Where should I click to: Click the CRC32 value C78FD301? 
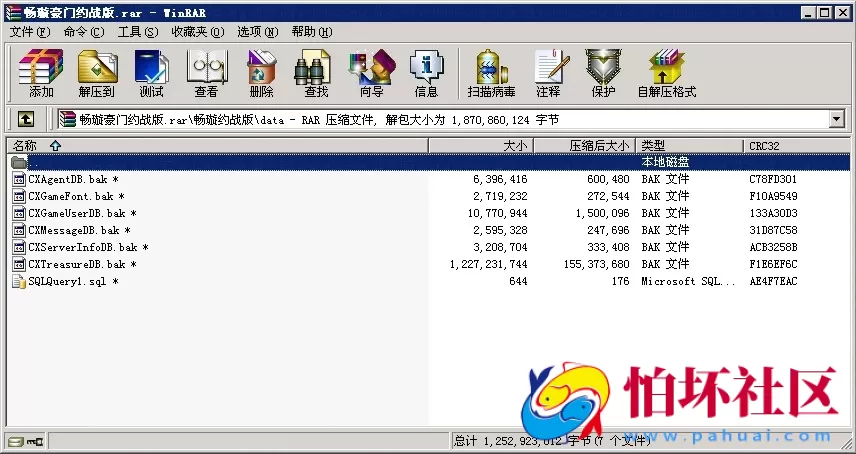pyautogui.click(x=773, y=179)
